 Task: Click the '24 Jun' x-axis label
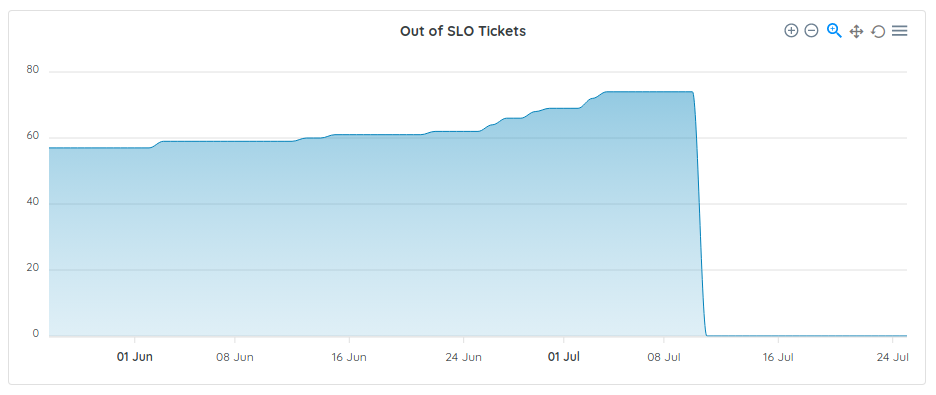click(463, 357)
